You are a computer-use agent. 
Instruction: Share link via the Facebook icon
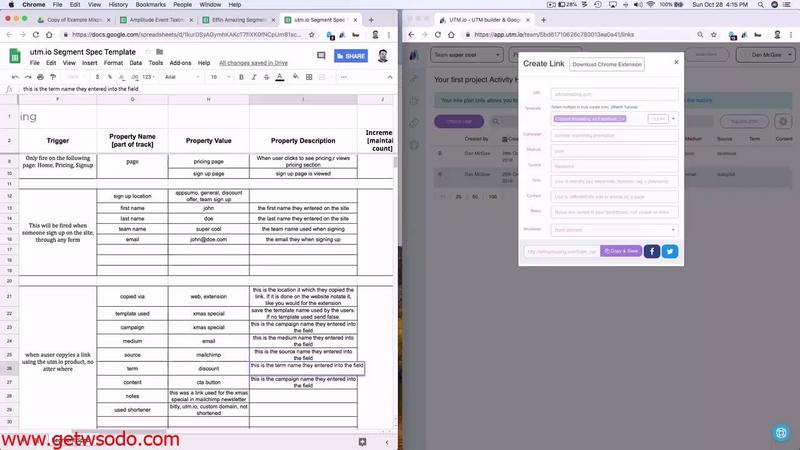point(652,252)
